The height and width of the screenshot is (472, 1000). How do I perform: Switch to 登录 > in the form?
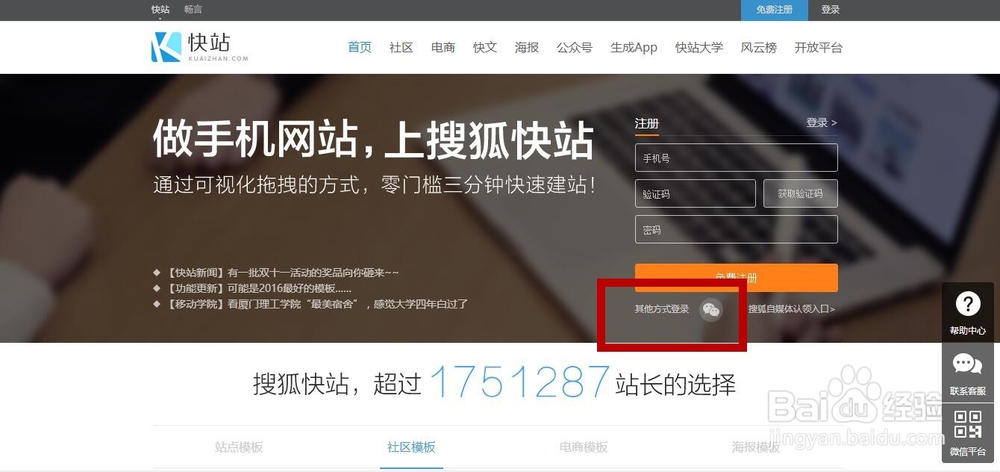pos(821,122)
